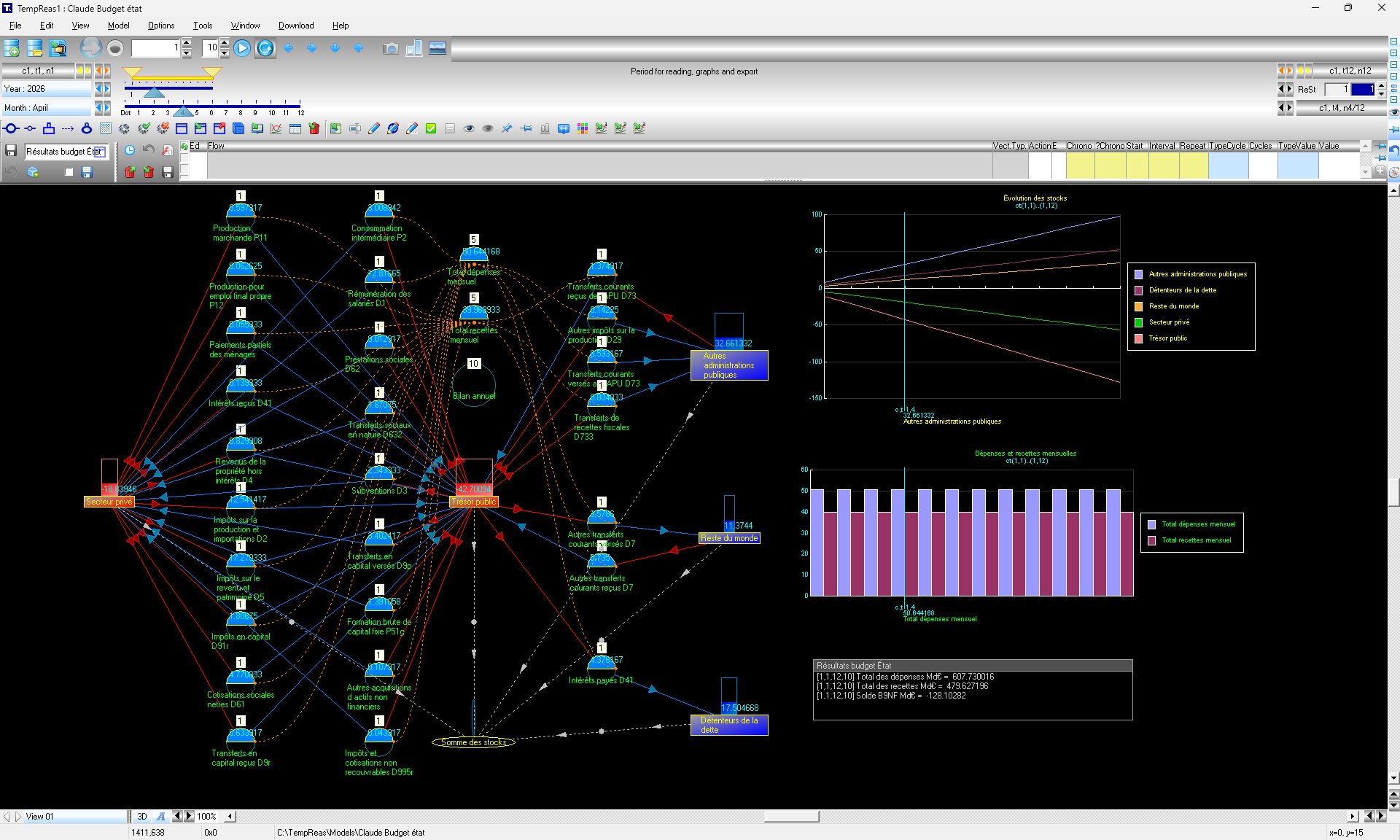Click the new database icon

pyautogui.click(x=12, y=48)
